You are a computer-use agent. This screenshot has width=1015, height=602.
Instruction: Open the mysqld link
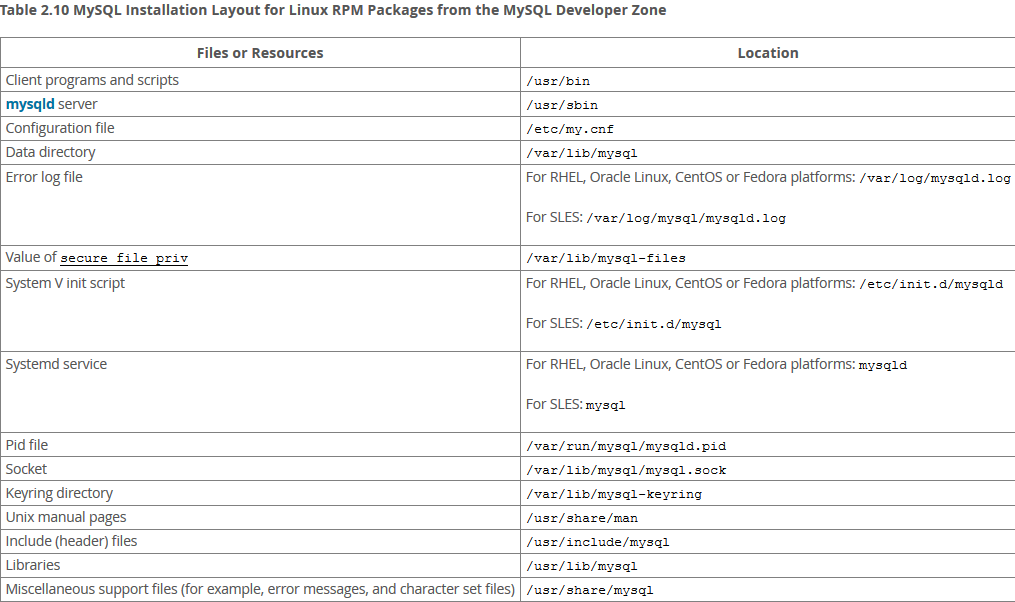30,104
